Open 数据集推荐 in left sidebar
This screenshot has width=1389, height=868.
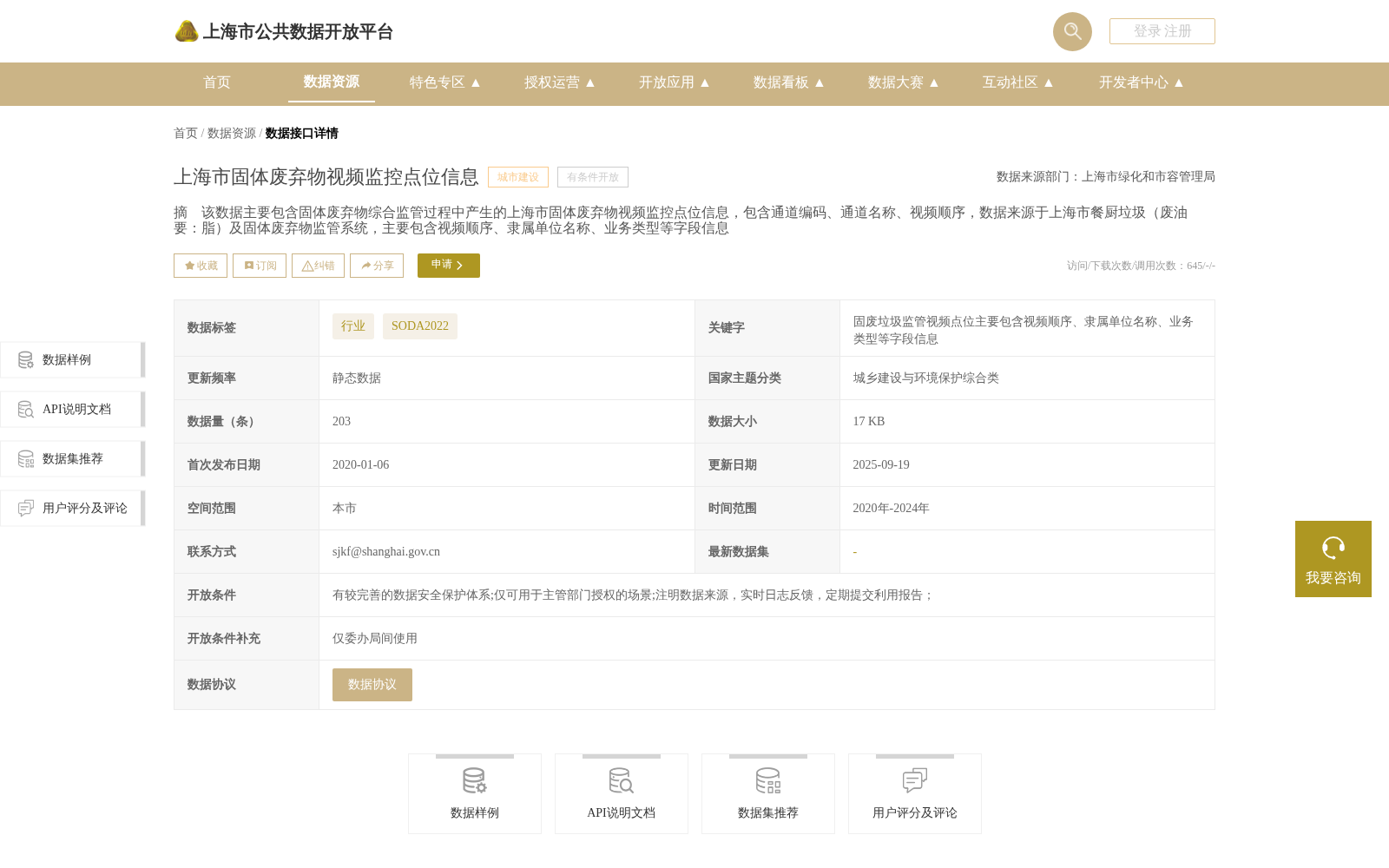[73, 459]
